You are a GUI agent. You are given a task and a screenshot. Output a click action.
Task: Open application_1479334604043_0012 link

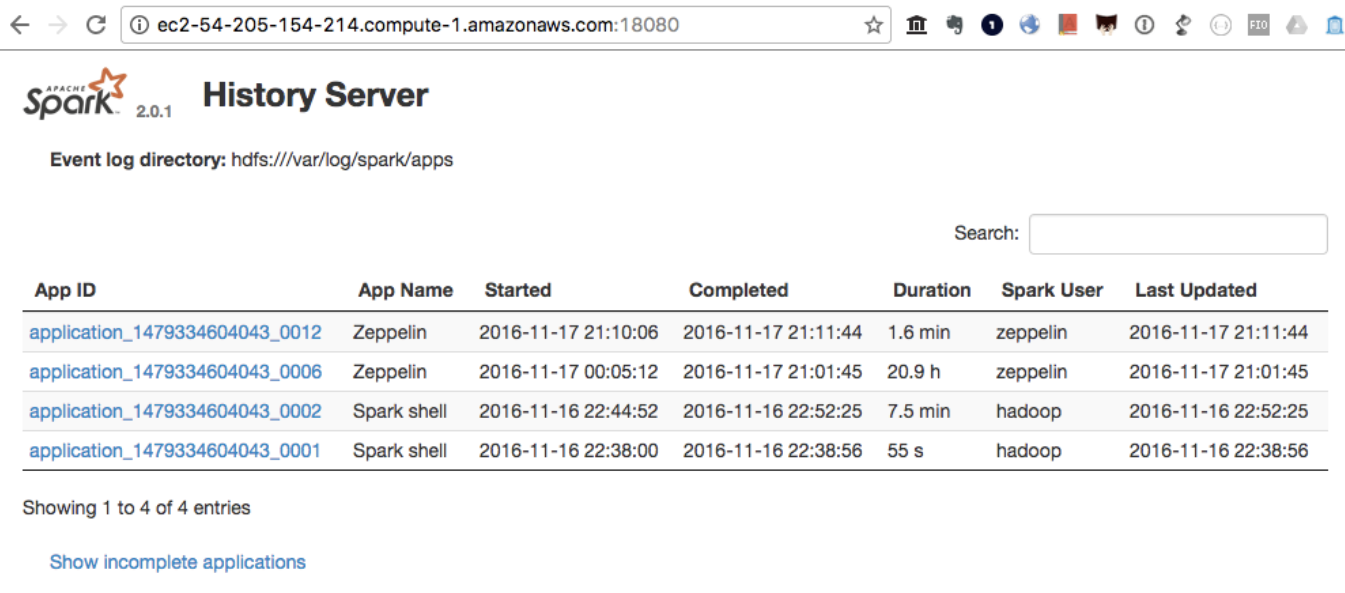(x=175, y=332)
